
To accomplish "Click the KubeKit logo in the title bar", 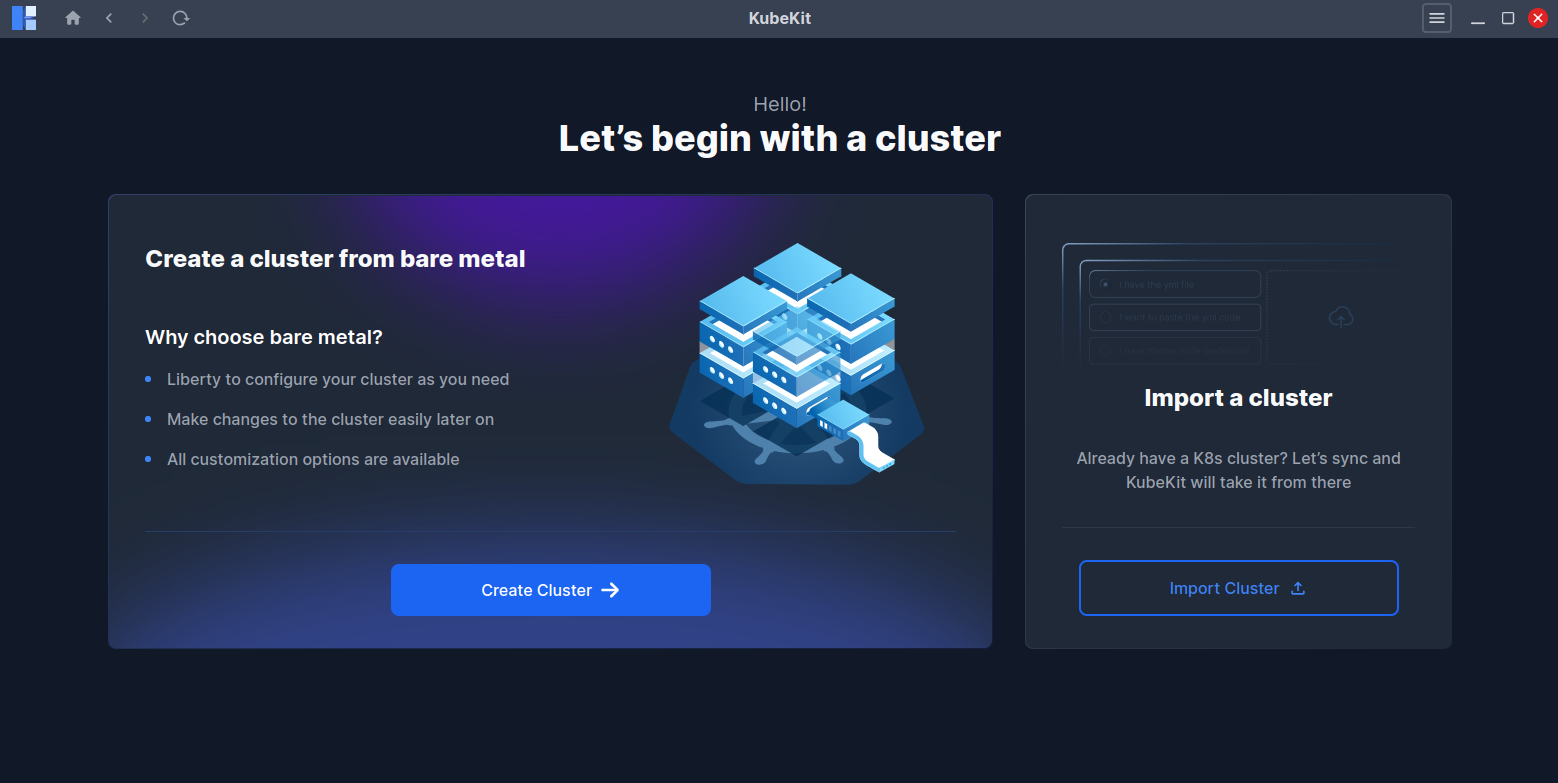I will pyautogui.click(x=23, y=17).
